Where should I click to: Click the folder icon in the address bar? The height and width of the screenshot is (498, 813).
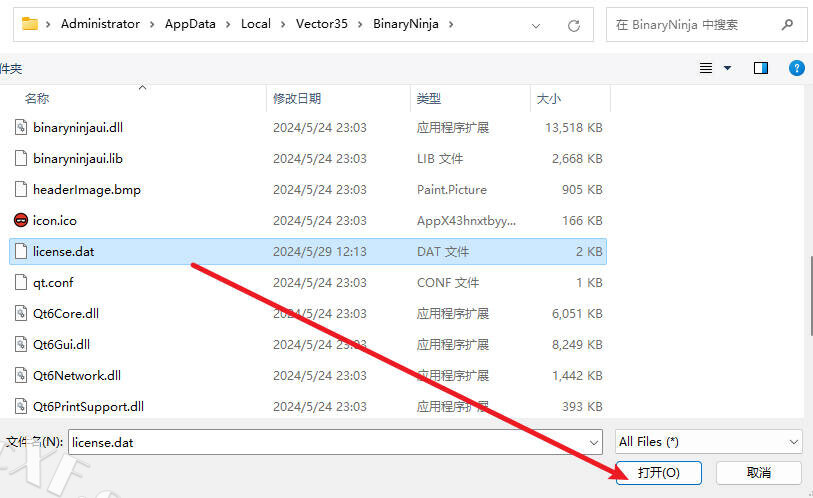pyautogui.click(x=30, y=24)
